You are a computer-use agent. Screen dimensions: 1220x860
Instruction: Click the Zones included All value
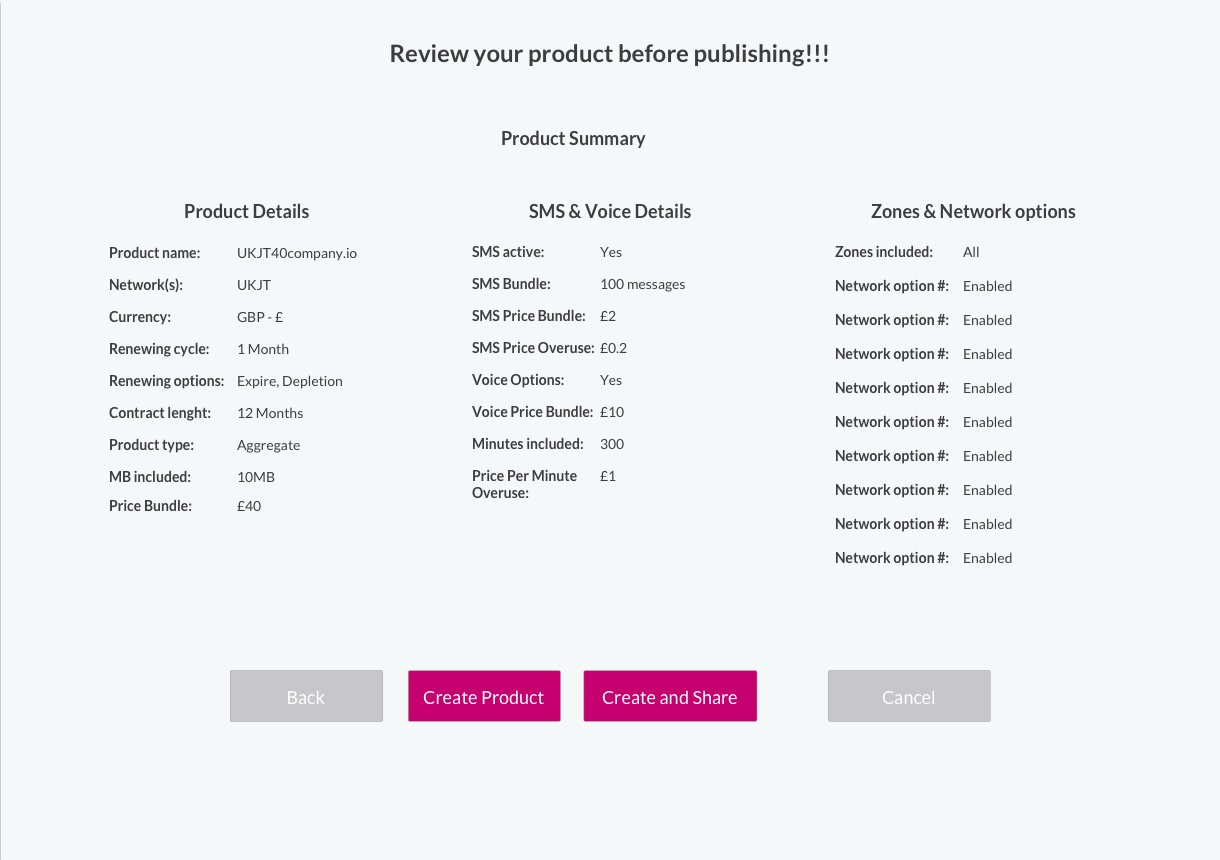971,252
